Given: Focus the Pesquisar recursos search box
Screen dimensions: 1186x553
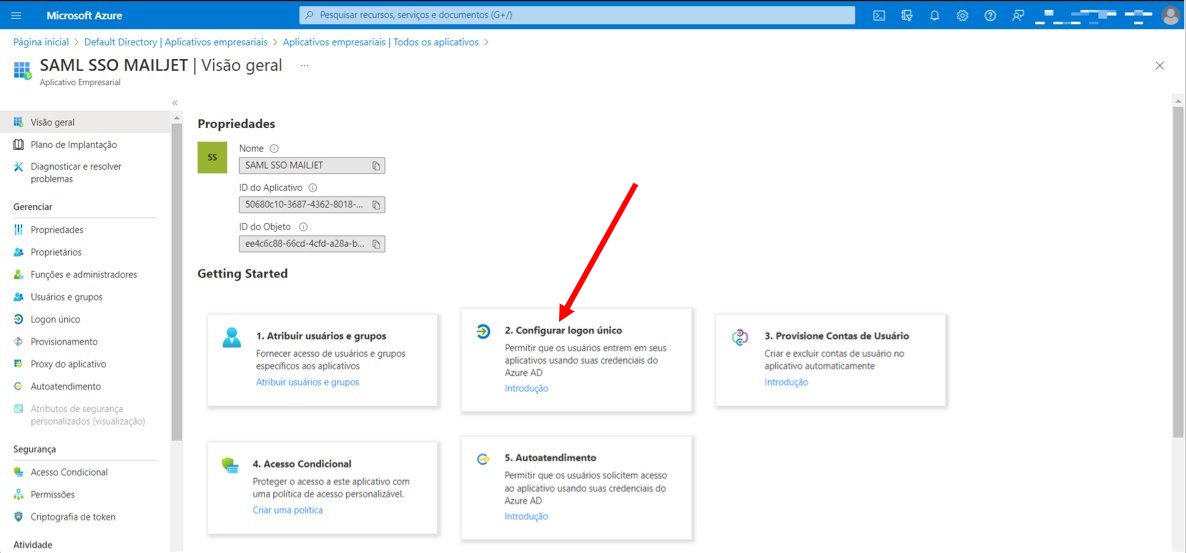Looking at the screenshot, I should [577, 15].
